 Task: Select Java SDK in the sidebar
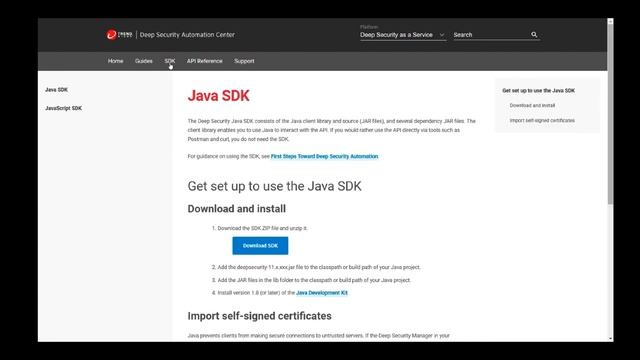56,89
